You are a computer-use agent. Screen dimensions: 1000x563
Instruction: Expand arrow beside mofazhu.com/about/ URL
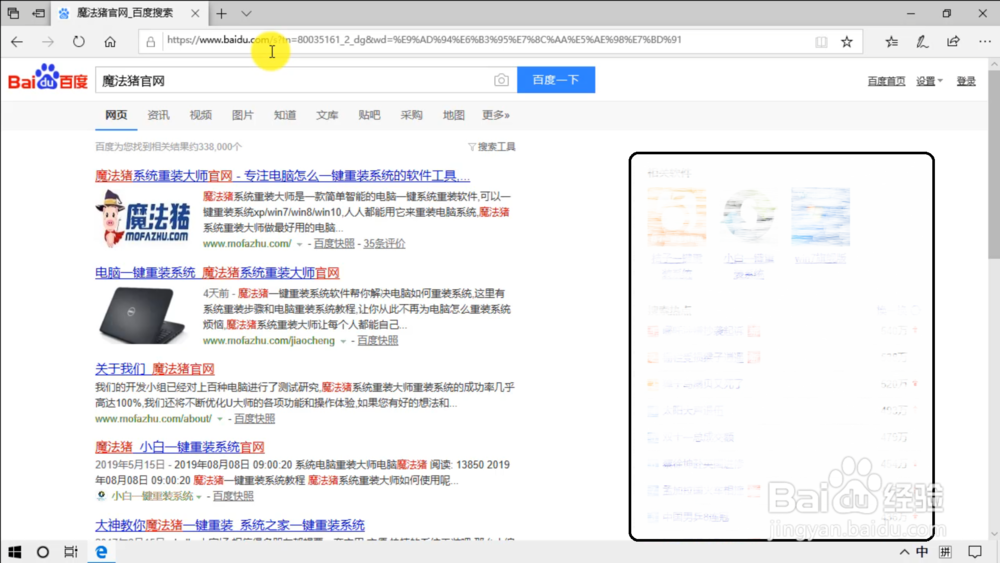coord(220,419)
